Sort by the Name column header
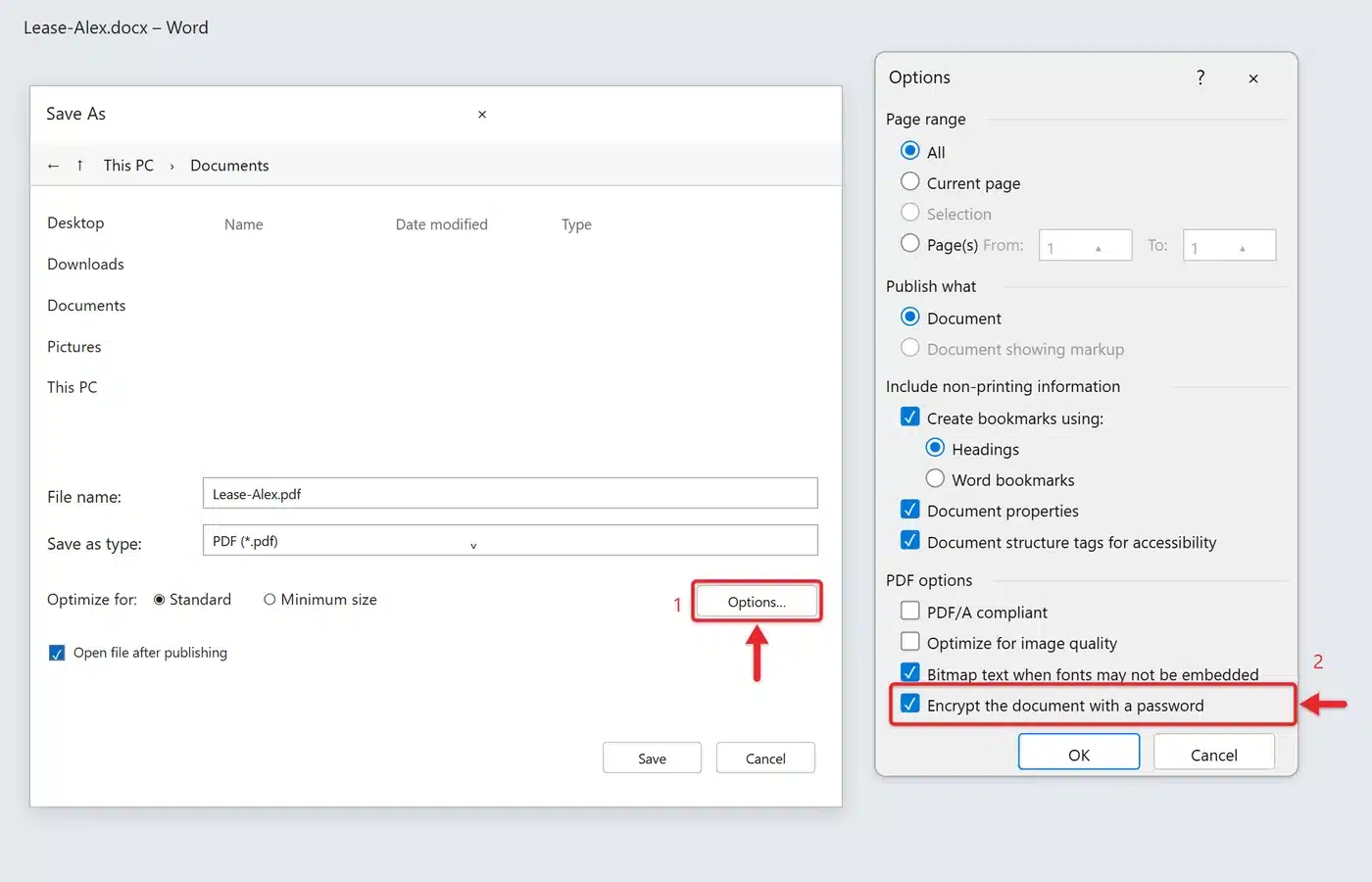Screen dimensions: 1372x882 (243, 224)
